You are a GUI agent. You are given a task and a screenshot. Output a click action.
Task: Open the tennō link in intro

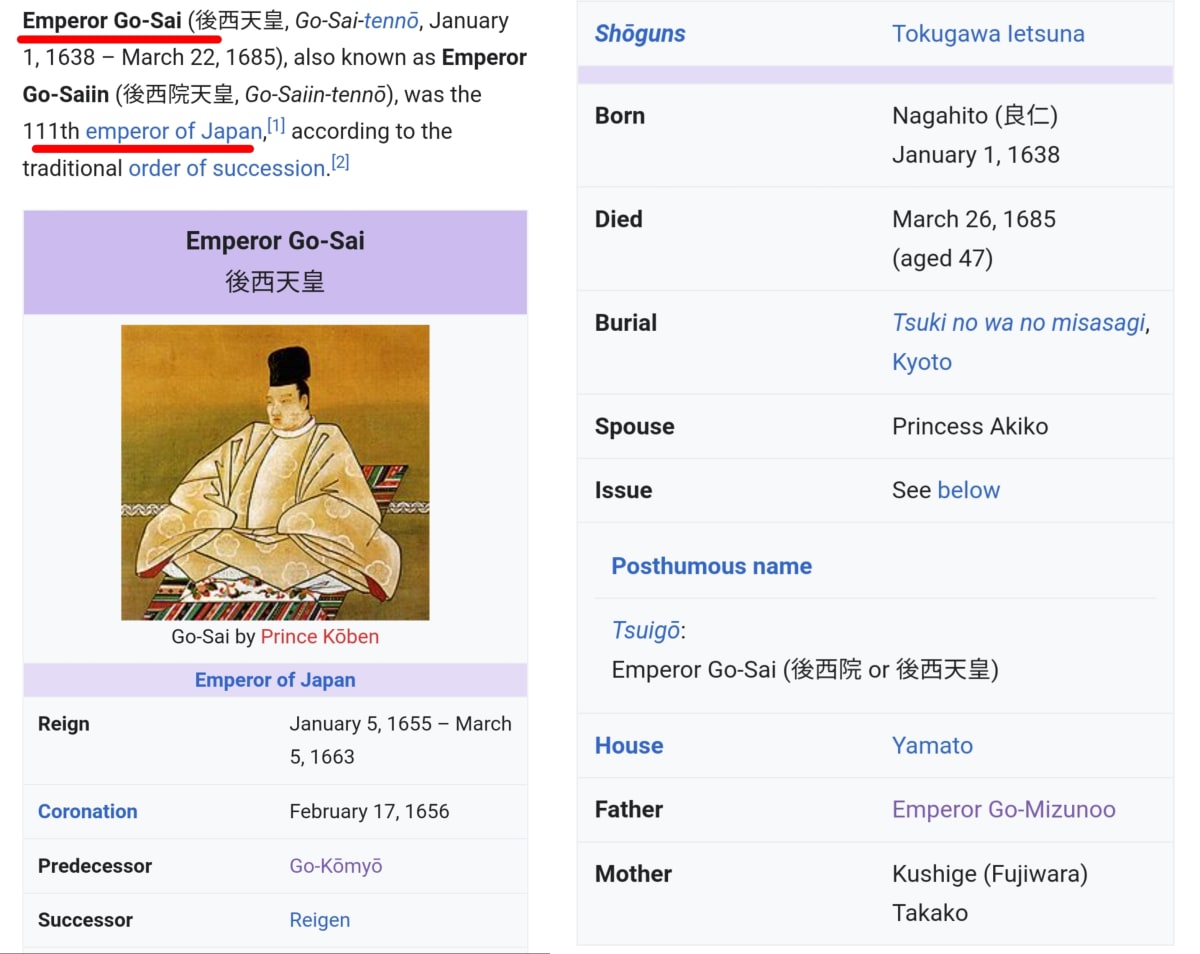tap(391, 21)
